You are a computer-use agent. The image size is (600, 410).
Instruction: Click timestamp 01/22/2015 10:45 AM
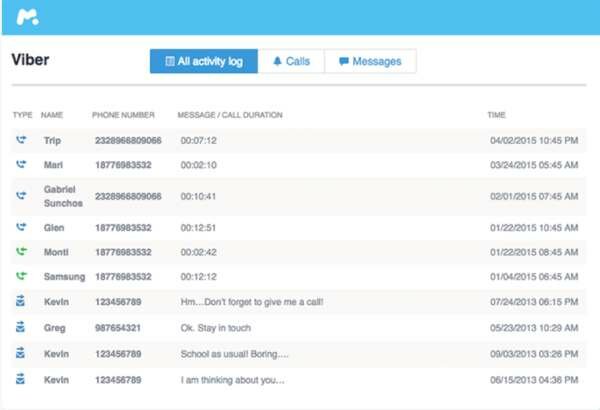coord(534,228)
